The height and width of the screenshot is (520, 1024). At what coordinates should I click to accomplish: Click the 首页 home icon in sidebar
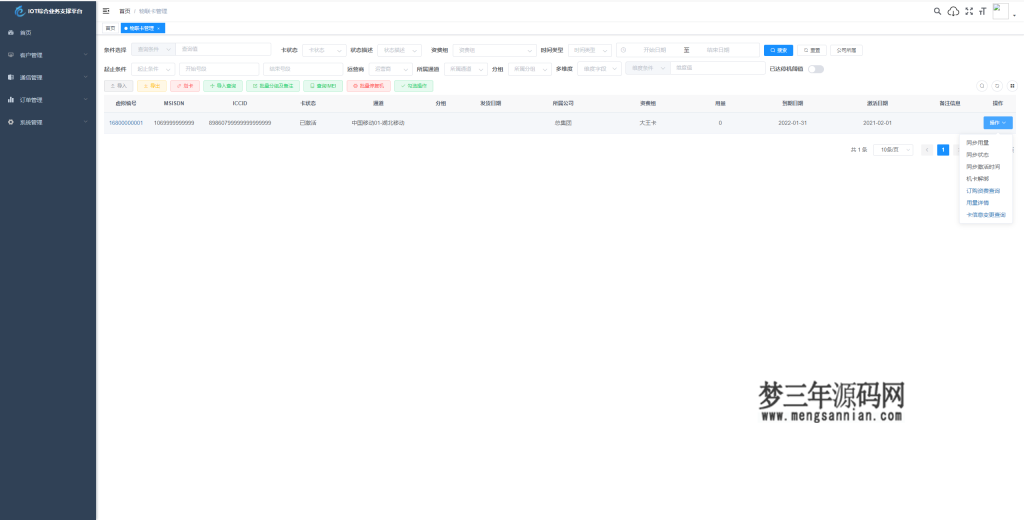coord(10,32)
